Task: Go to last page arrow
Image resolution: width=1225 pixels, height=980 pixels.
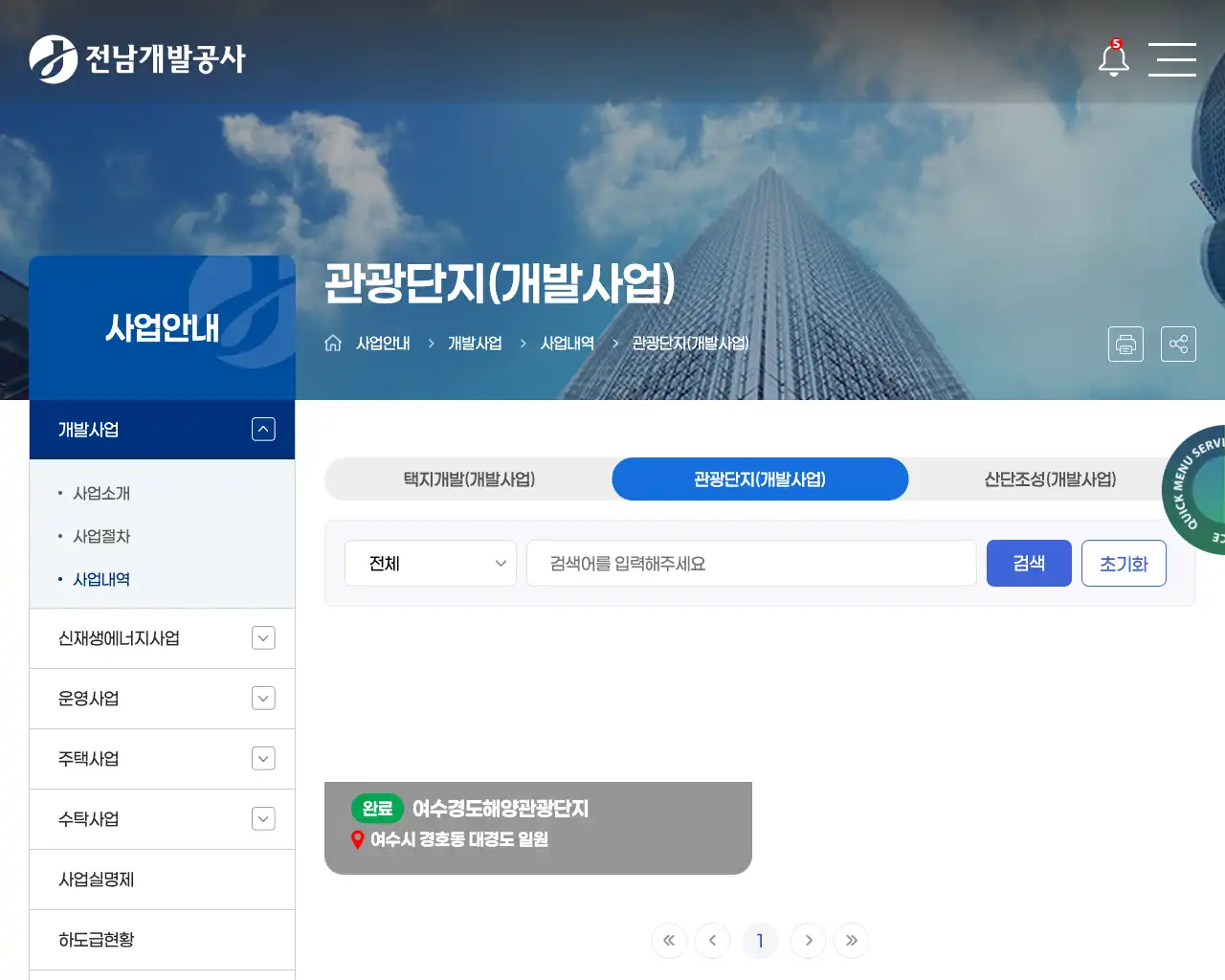Action: click(x=851, y=941)
